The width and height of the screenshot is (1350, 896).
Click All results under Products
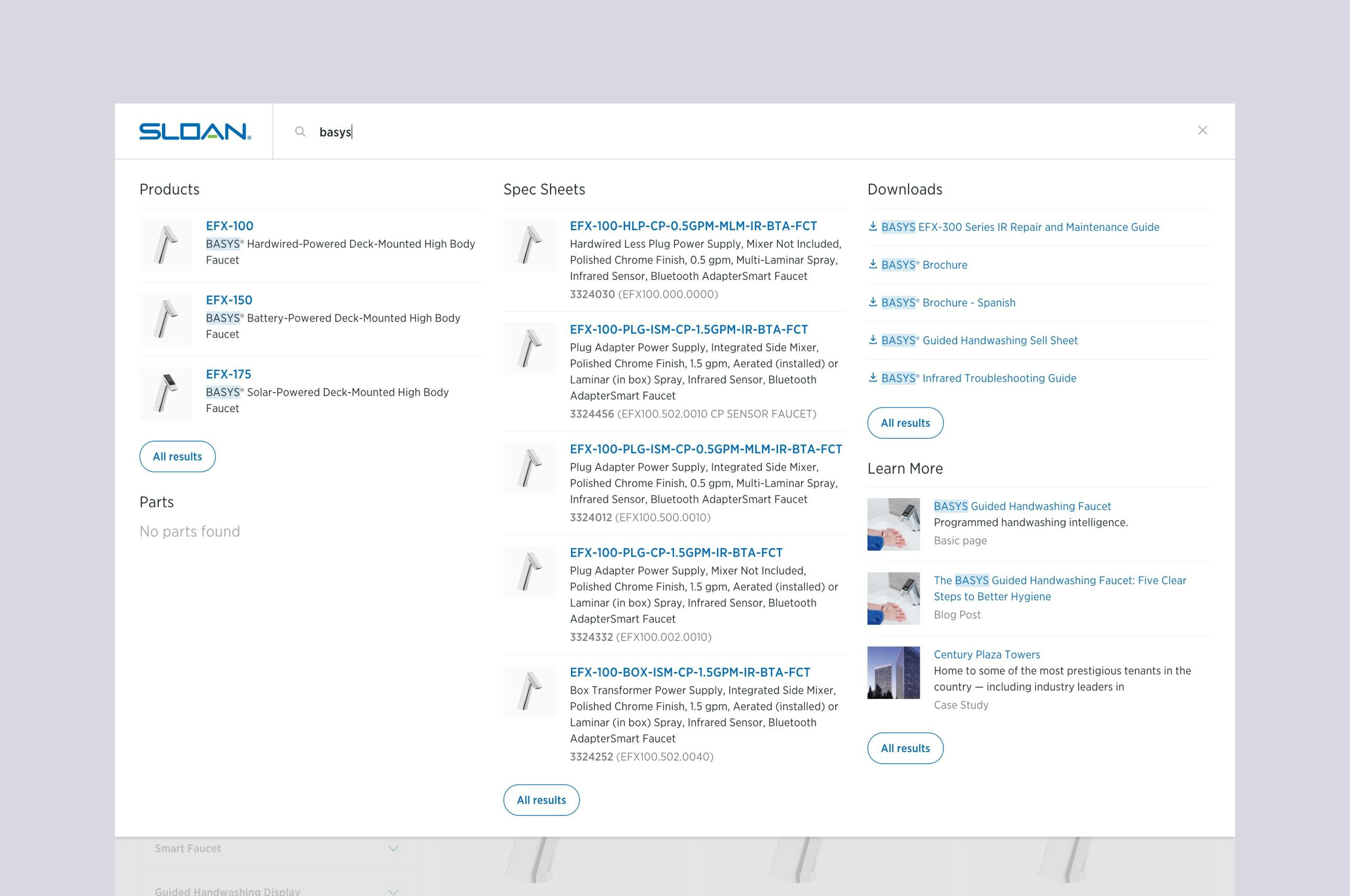point(177,456)
